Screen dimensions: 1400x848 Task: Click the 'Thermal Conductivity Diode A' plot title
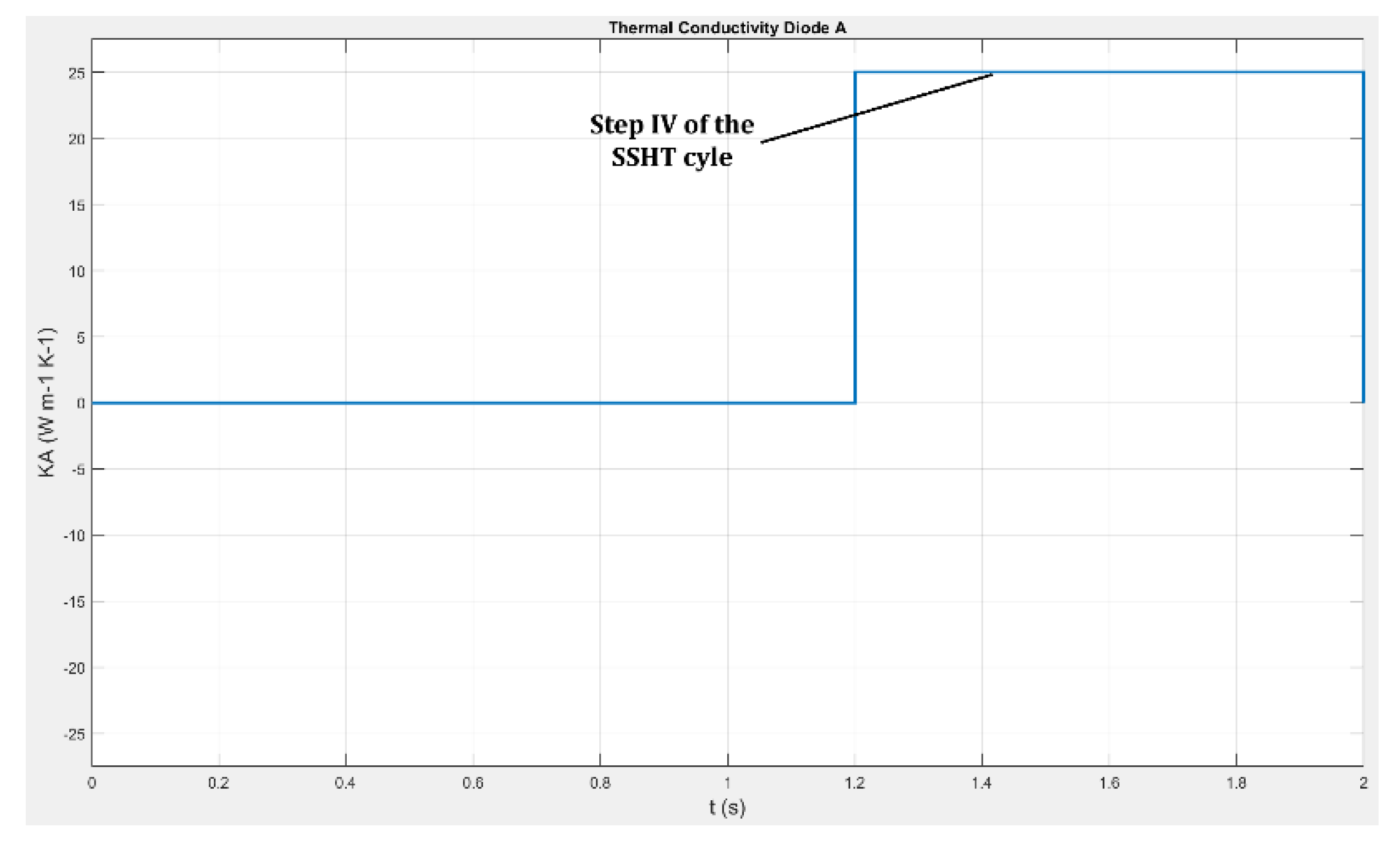pos(727,28)
